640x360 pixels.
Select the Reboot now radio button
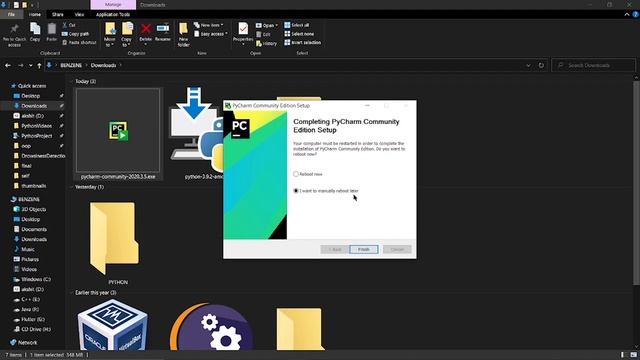296,174
